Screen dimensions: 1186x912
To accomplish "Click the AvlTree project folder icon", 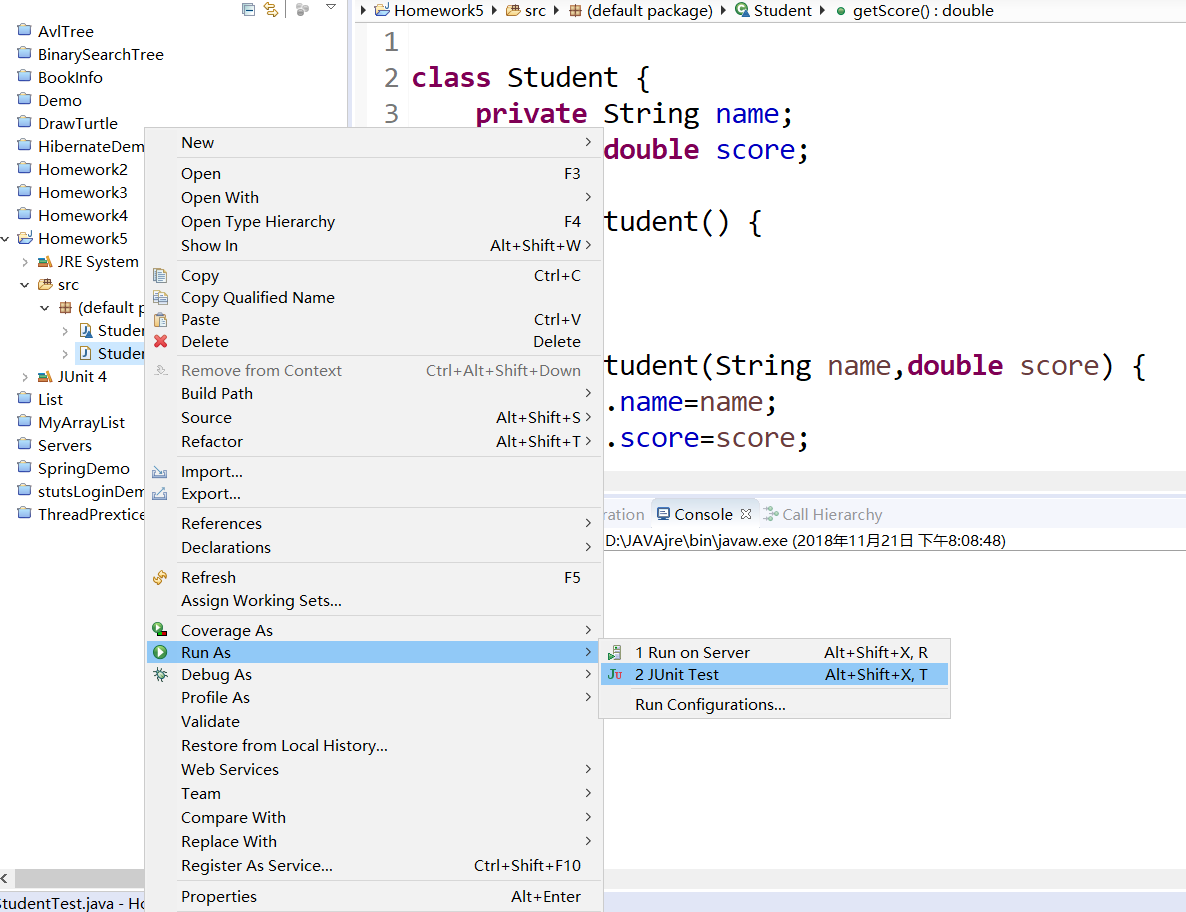I will click(x=25, y=31).
